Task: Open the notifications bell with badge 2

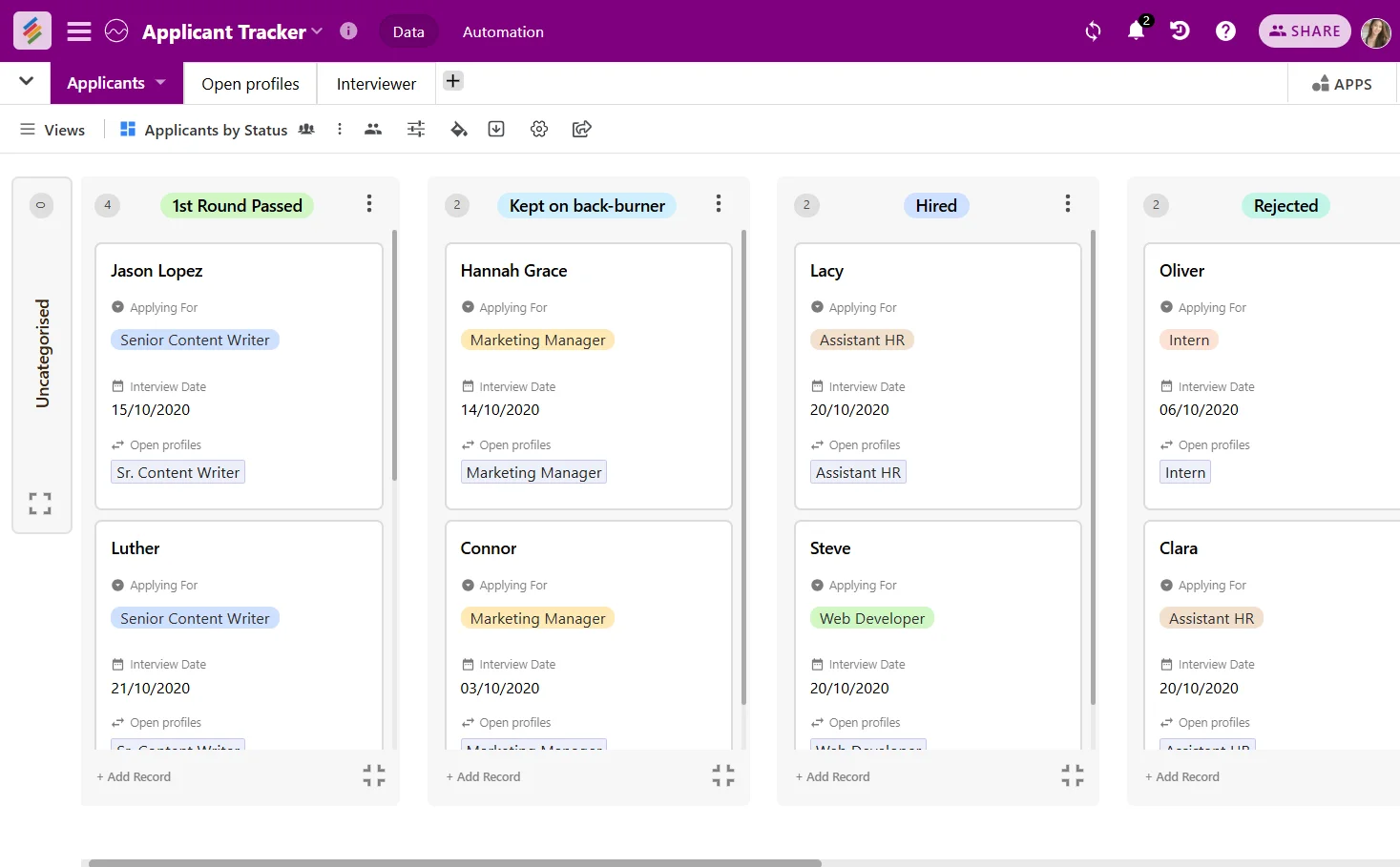Action: pos(1135,31)
